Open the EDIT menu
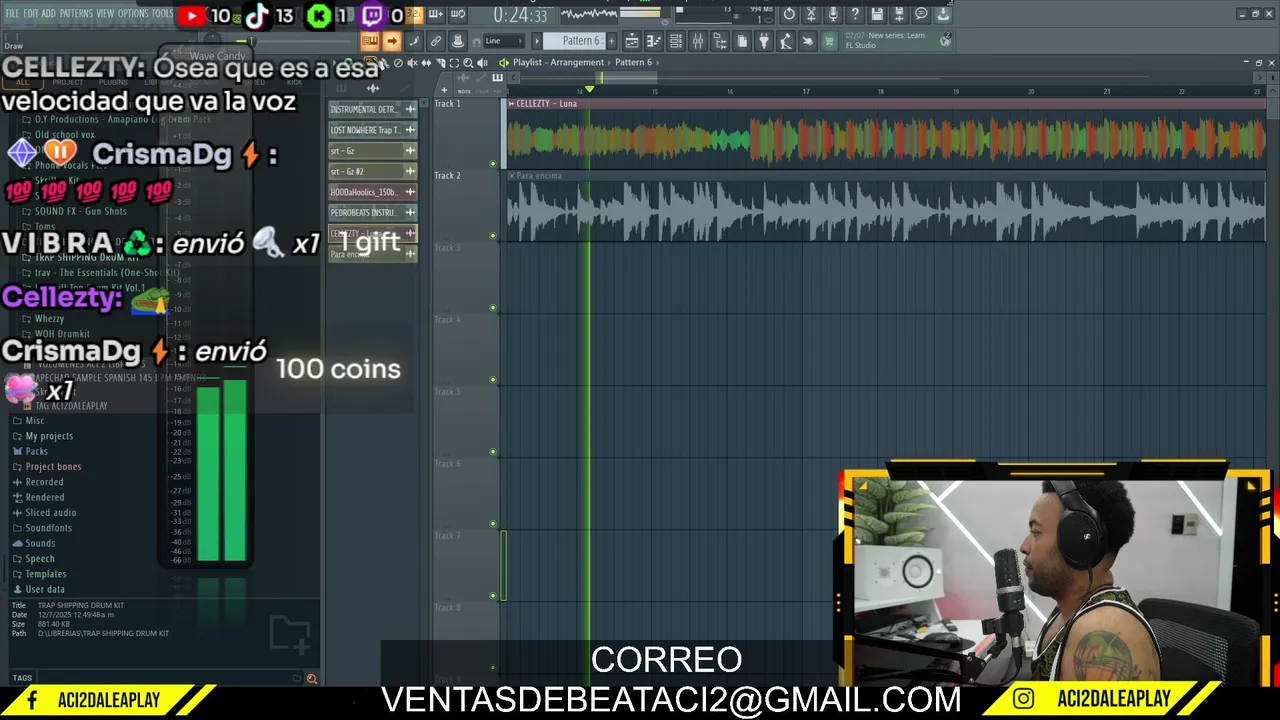 point(31,14)
